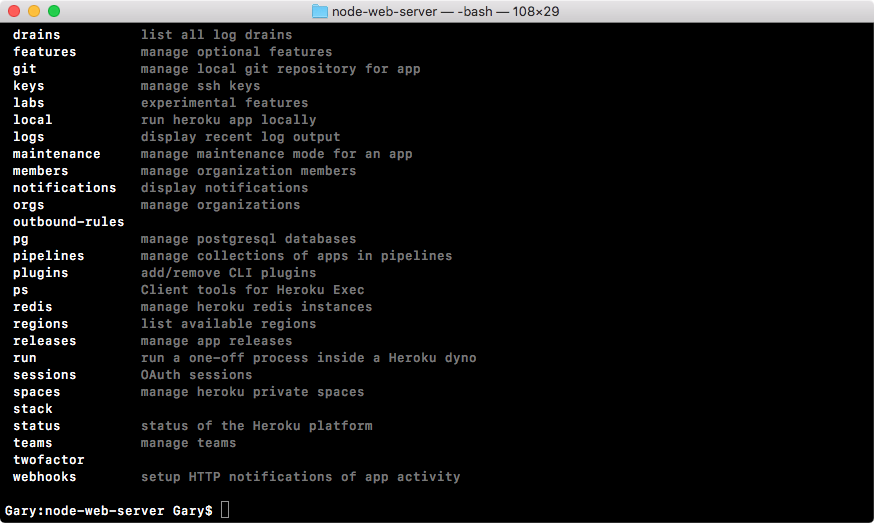Click the text 'display notifications'

click(224, 188)
